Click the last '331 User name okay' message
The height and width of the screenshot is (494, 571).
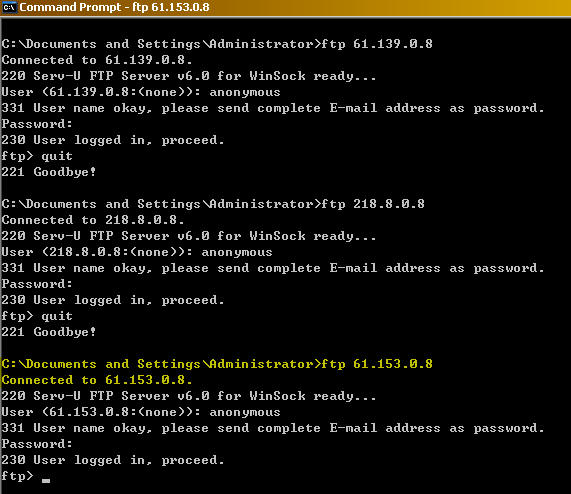pos(273,428)
